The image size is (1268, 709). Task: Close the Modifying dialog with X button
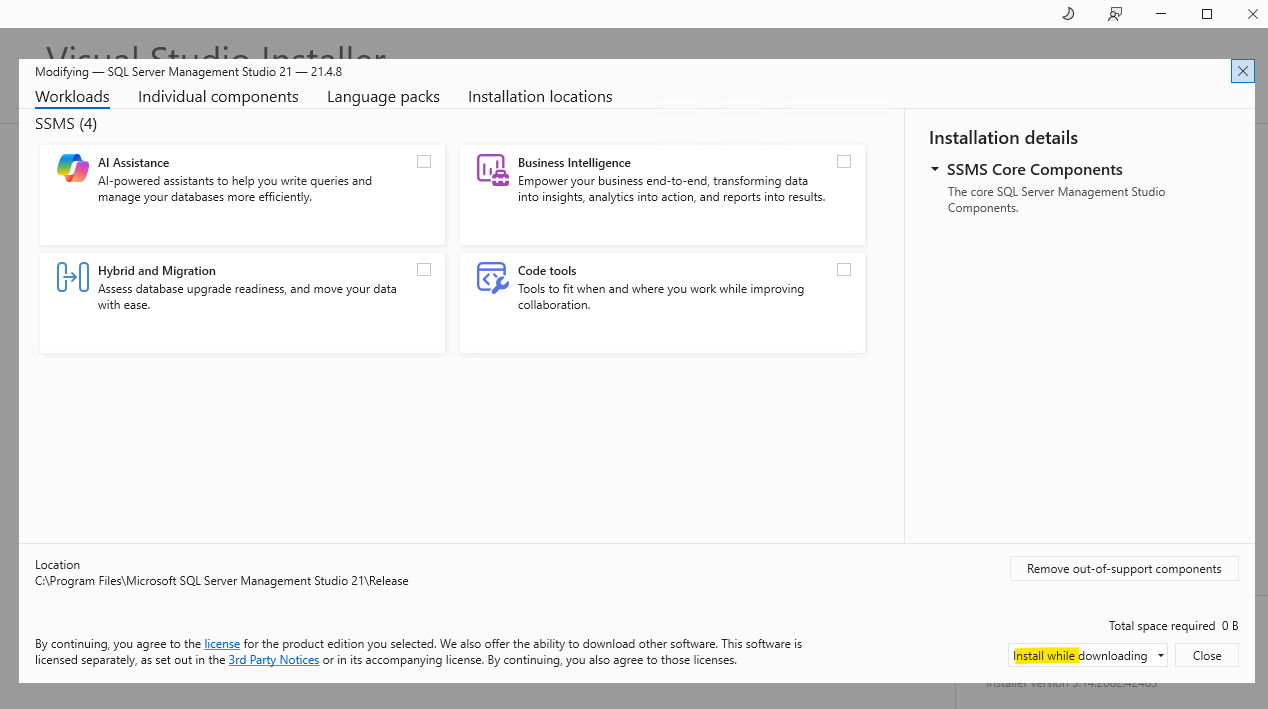click(1243, 71)
